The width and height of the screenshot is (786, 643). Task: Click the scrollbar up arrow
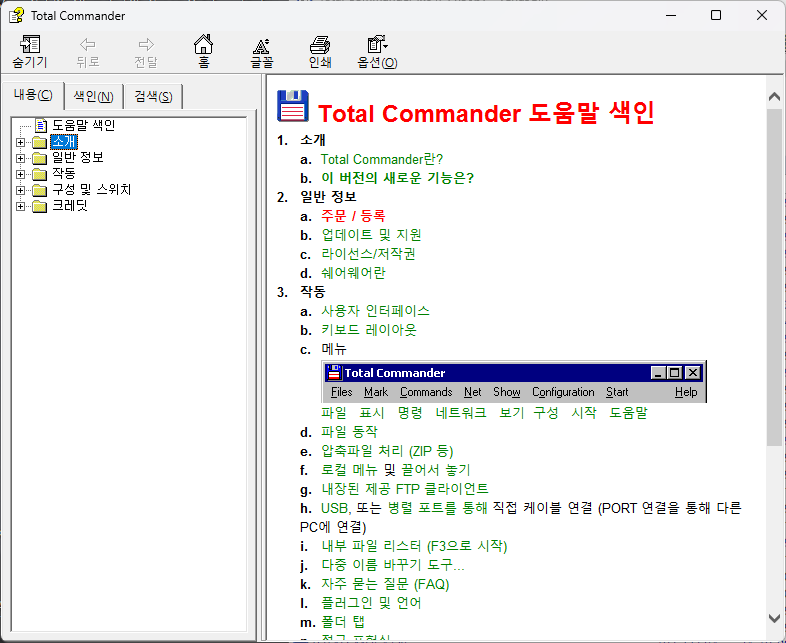pos(774,97)
